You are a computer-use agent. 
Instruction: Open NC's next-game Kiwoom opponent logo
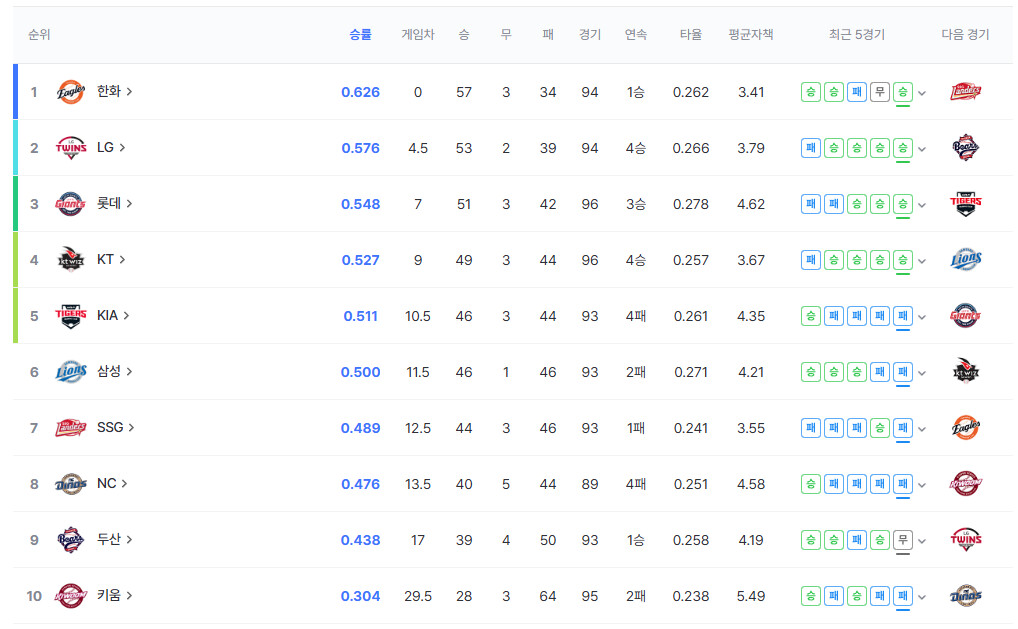tap(965, 484)
